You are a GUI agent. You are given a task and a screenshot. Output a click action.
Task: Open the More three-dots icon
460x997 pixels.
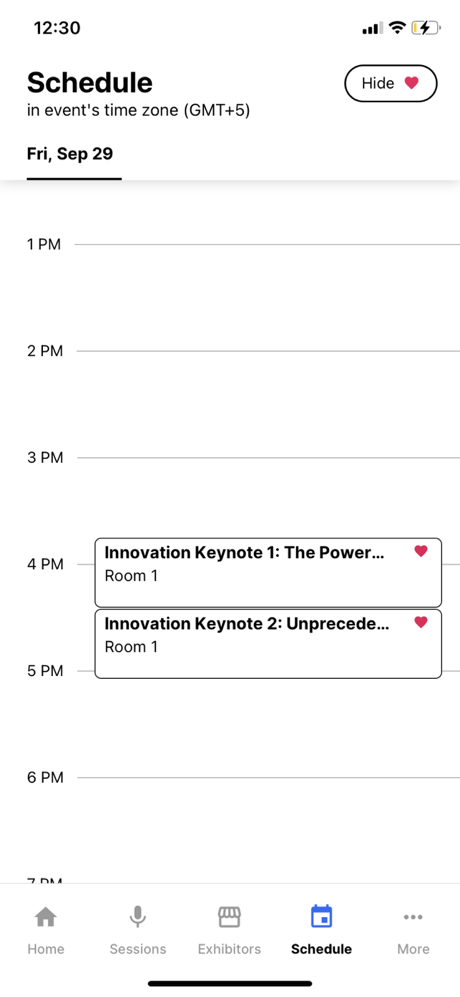pyautogui.click(x=413, y=917)
